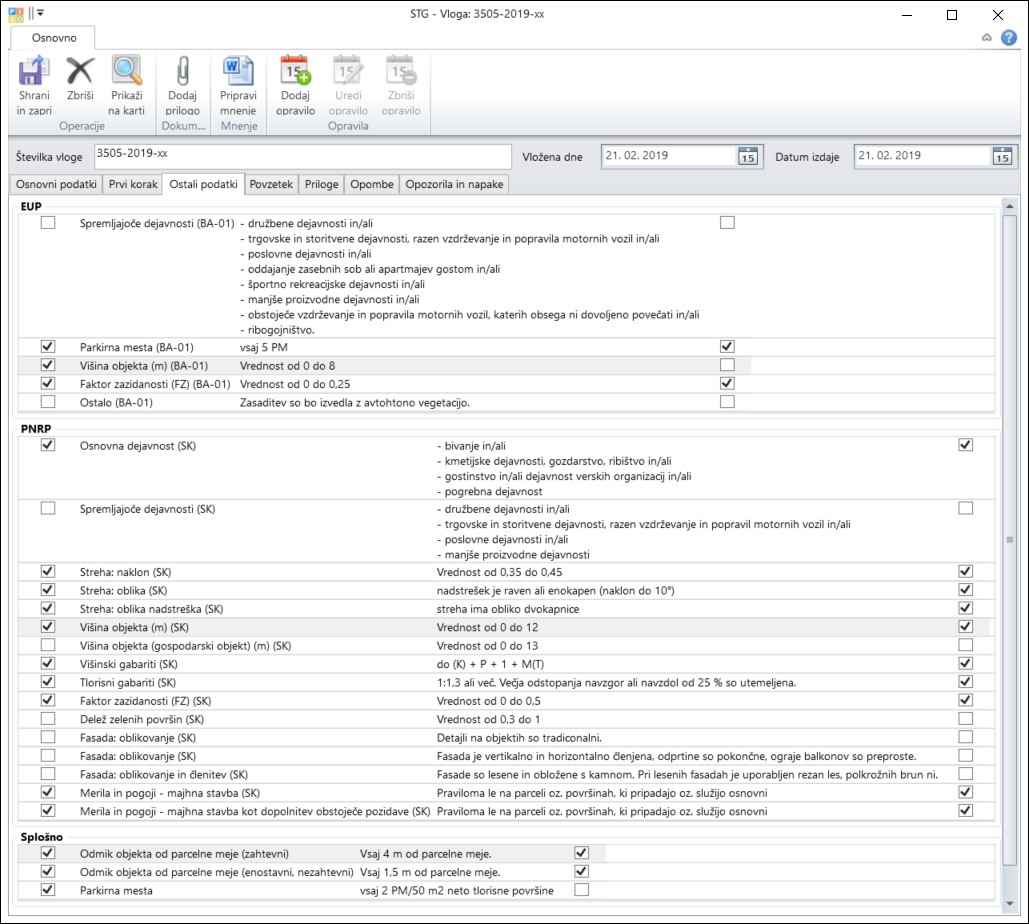The image size is (1029, 924).
Task: Click the scrollbar up arrow
Action: [x=1009, y=207]
